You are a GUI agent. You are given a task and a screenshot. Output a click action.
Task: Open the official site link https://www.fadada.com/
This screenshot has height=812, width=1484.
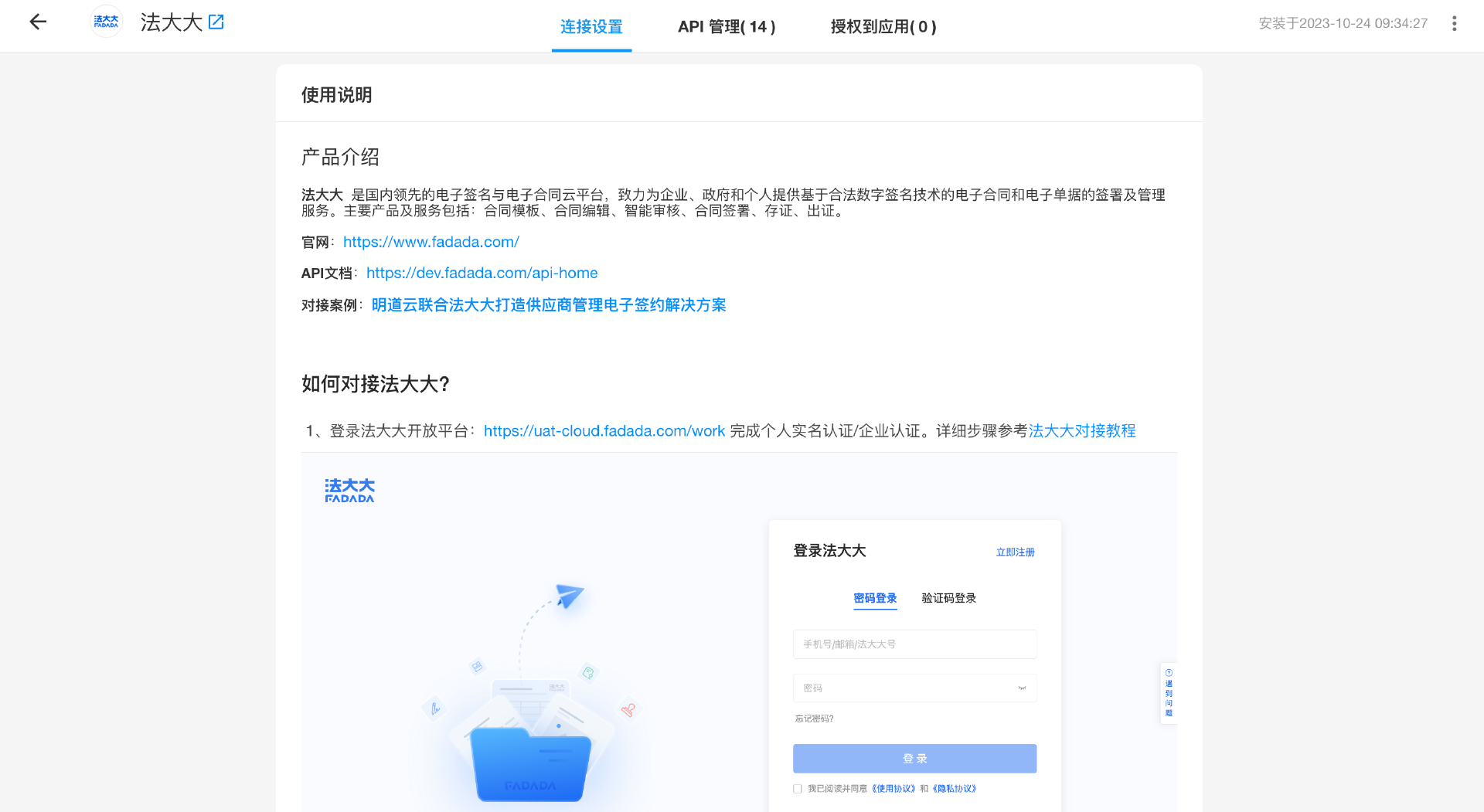point(431,242)
